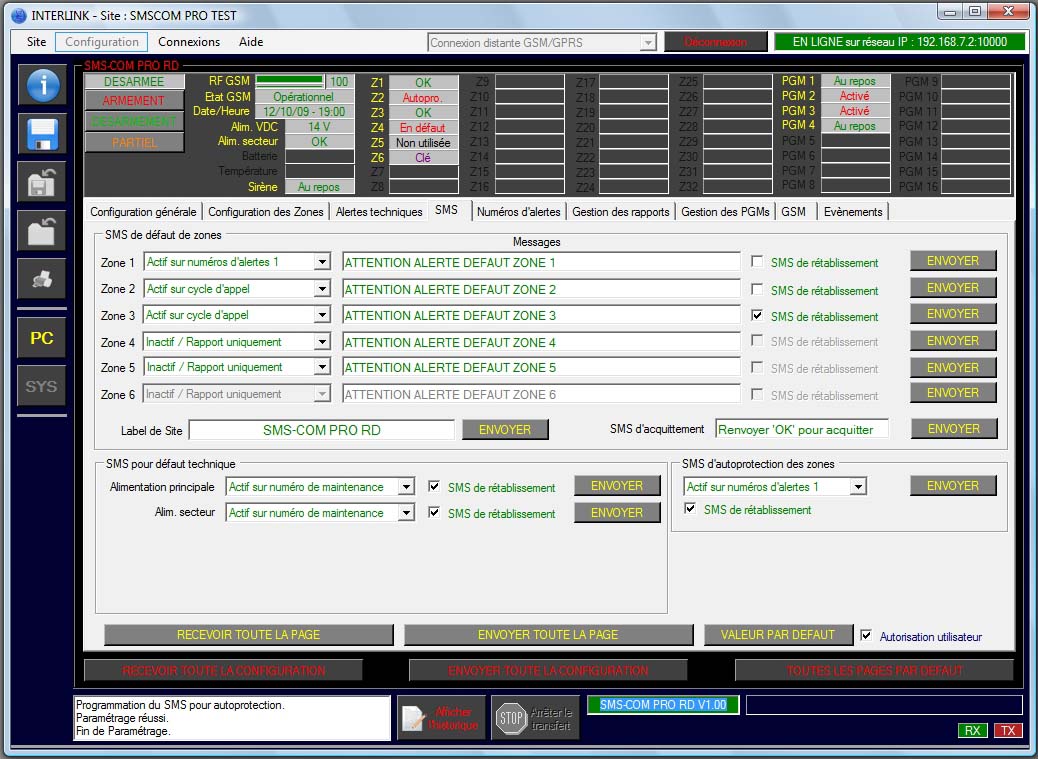Click the Z4 'En défaut' status cell

point(423,128)
